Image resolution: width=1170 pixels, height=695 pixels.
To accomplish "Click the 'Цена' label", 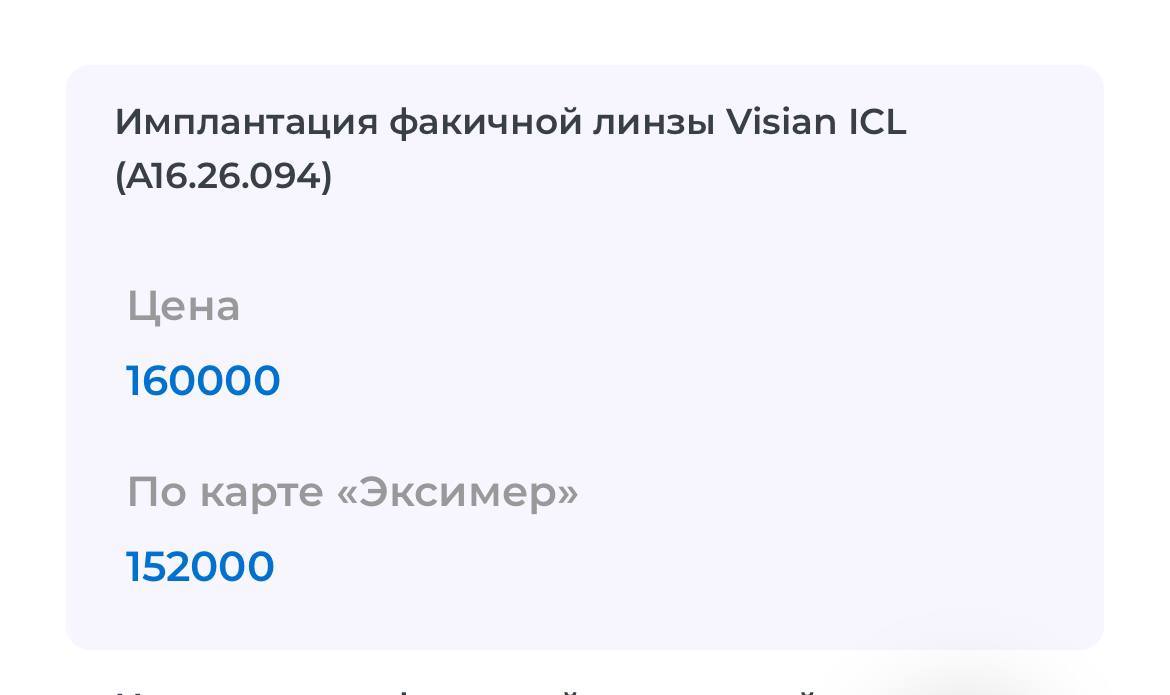I will (x=183, y=306).
